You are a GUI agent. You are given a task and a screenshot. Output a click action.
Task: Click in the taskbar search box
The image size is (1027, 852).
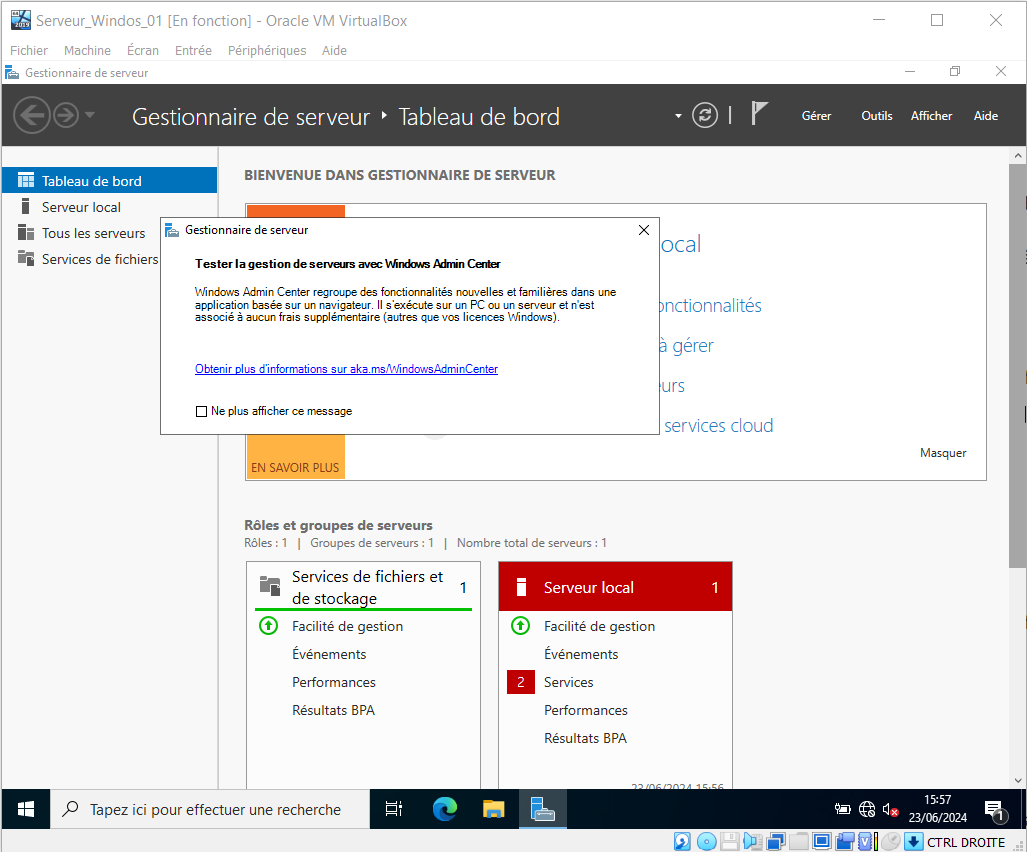click(215, 809)
